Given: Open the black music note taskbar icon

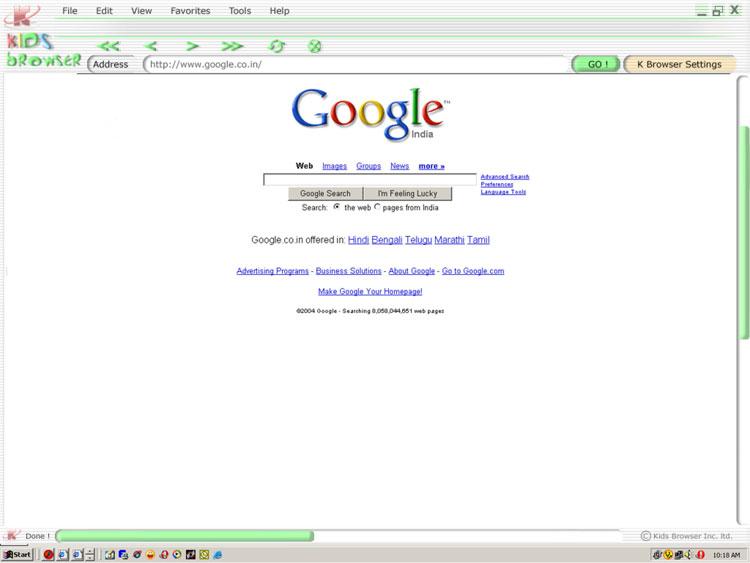Looking at the screenshot, I should point(190,555).
